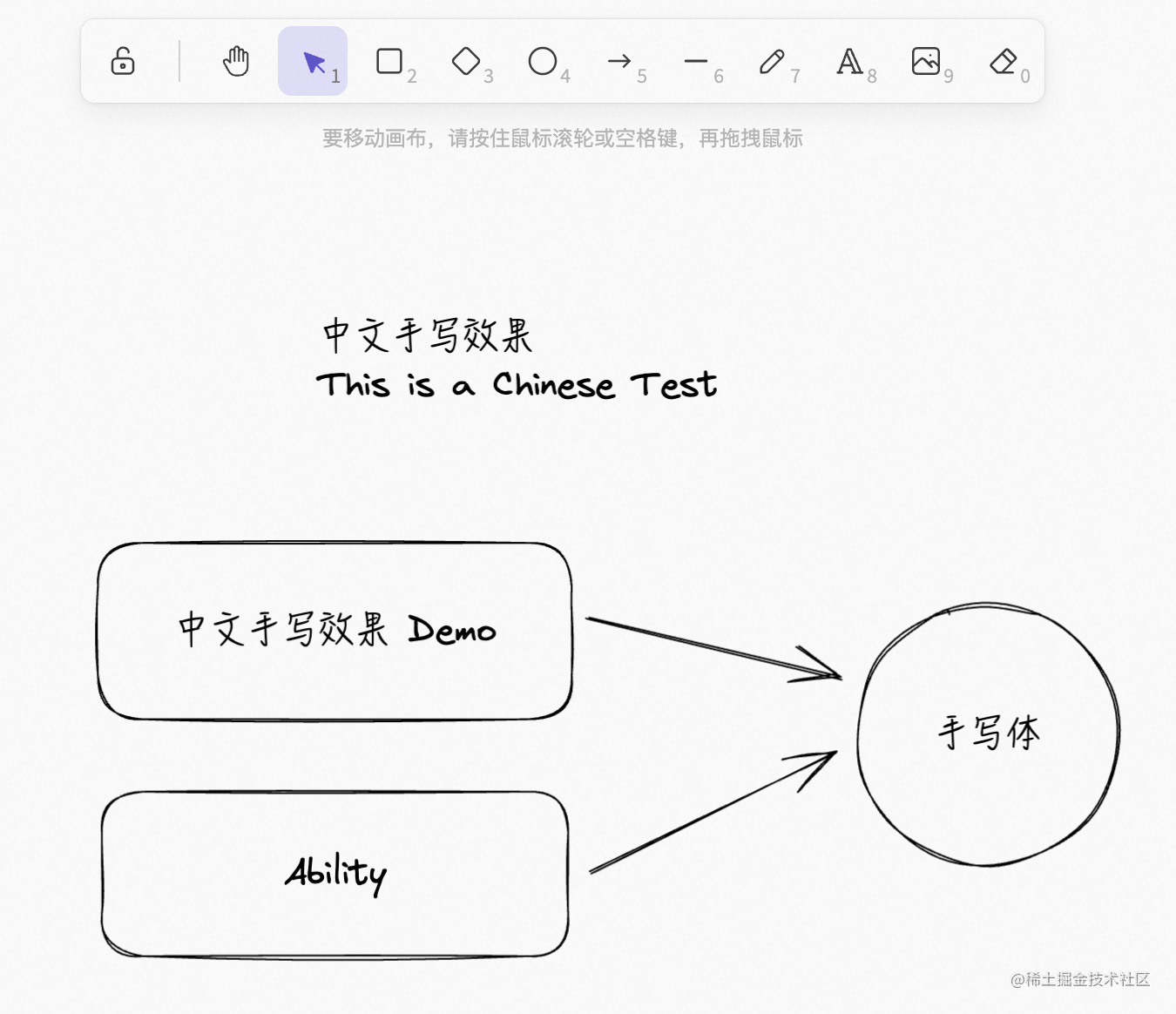Select the Rectangle tool
1176x1014 pixels.
(389, 61)
